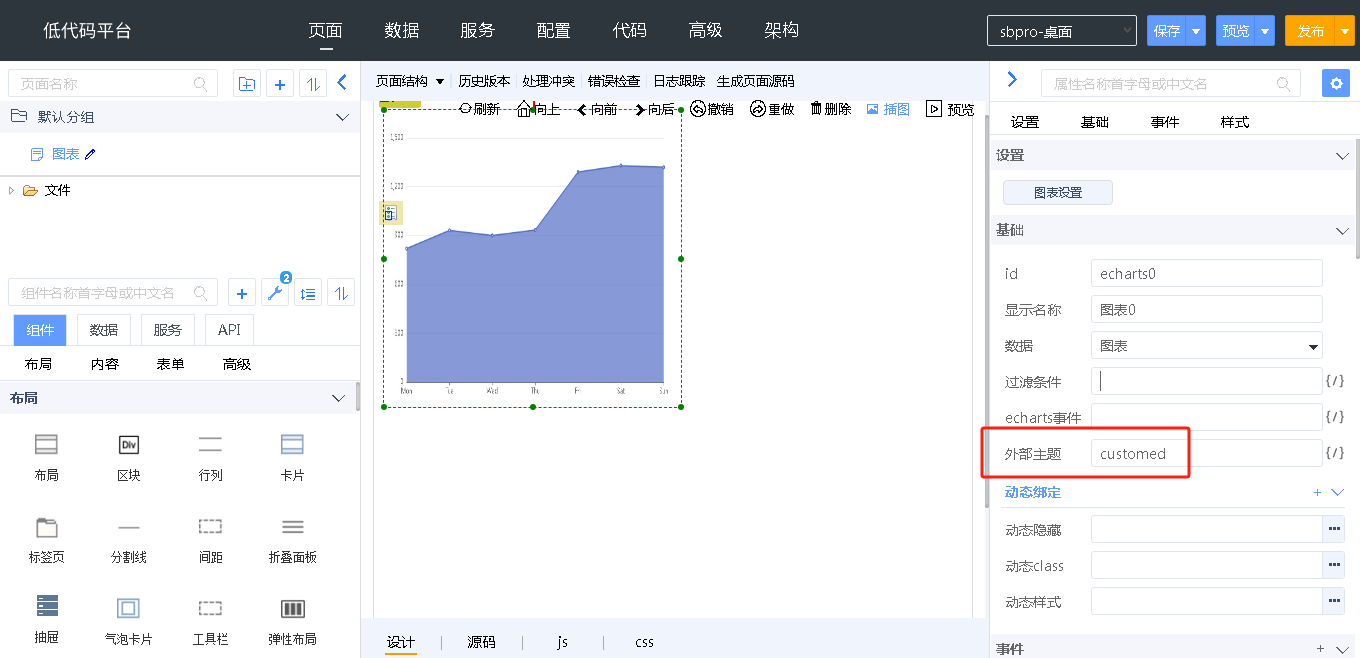Collapse the left panel with blue chevron
Image resolution: width=1360 pixels, height=658 pixels.
pyautogui.click(x=342, y=83)
